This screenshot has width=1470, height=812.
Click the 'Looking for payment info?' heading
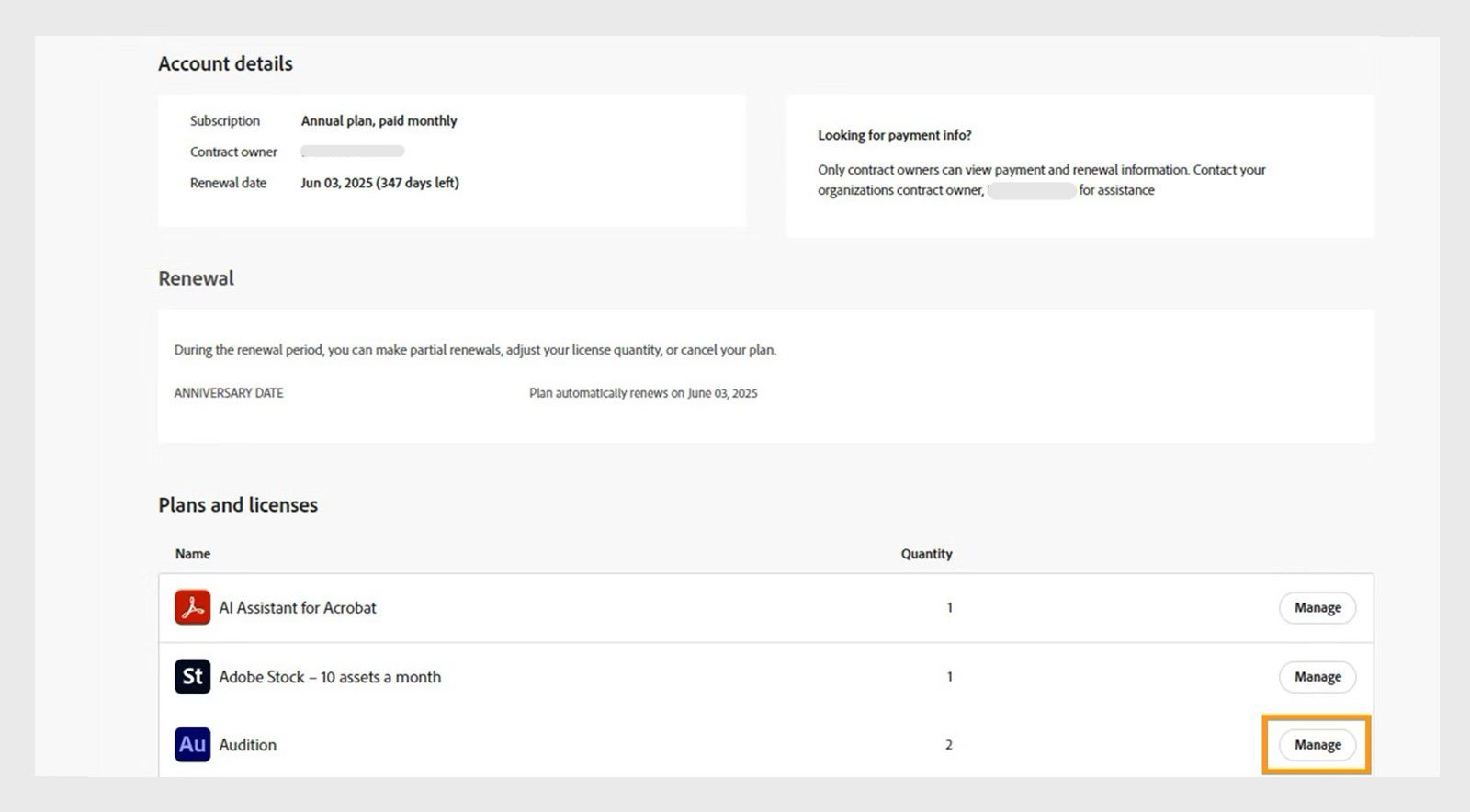(894, 135)
